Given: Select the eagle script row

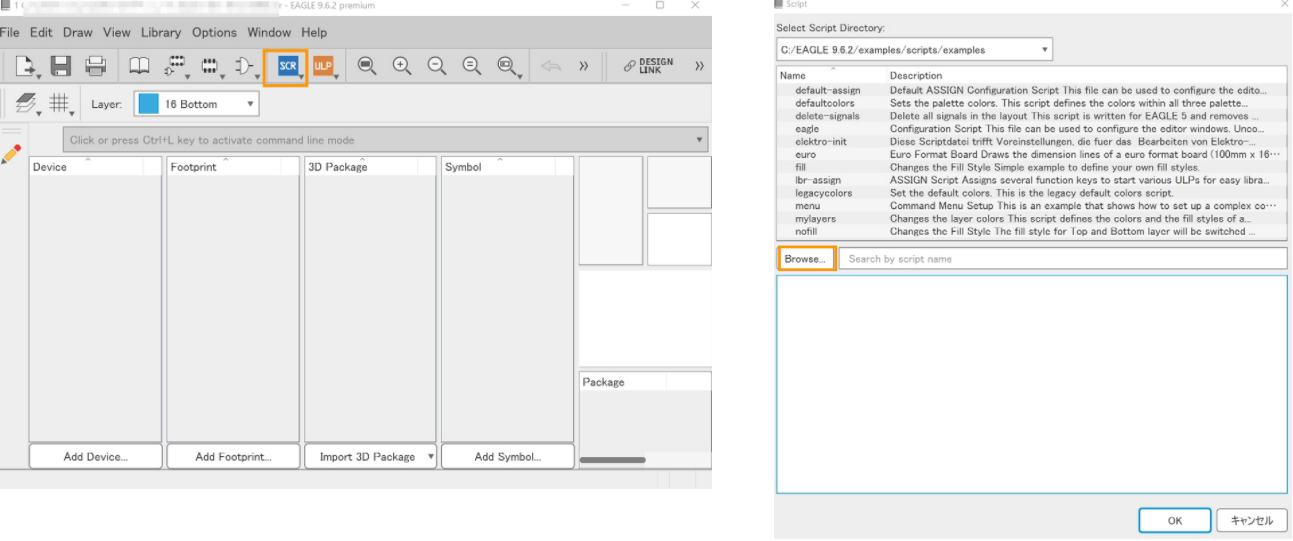Looking at the screenshot, I should tap(1031, 129).
